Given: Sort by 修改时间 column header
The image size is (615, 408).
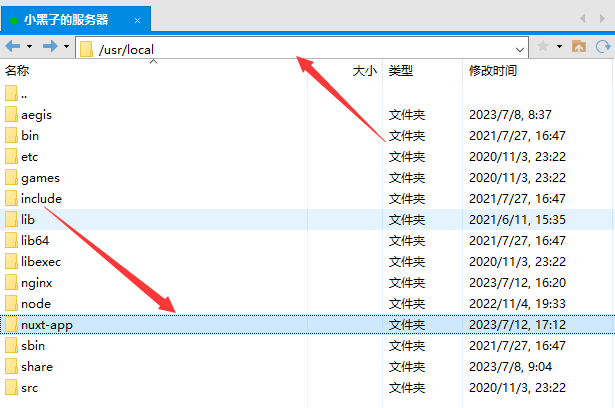Looking at the screenshot, I should [x=493, y=71].
